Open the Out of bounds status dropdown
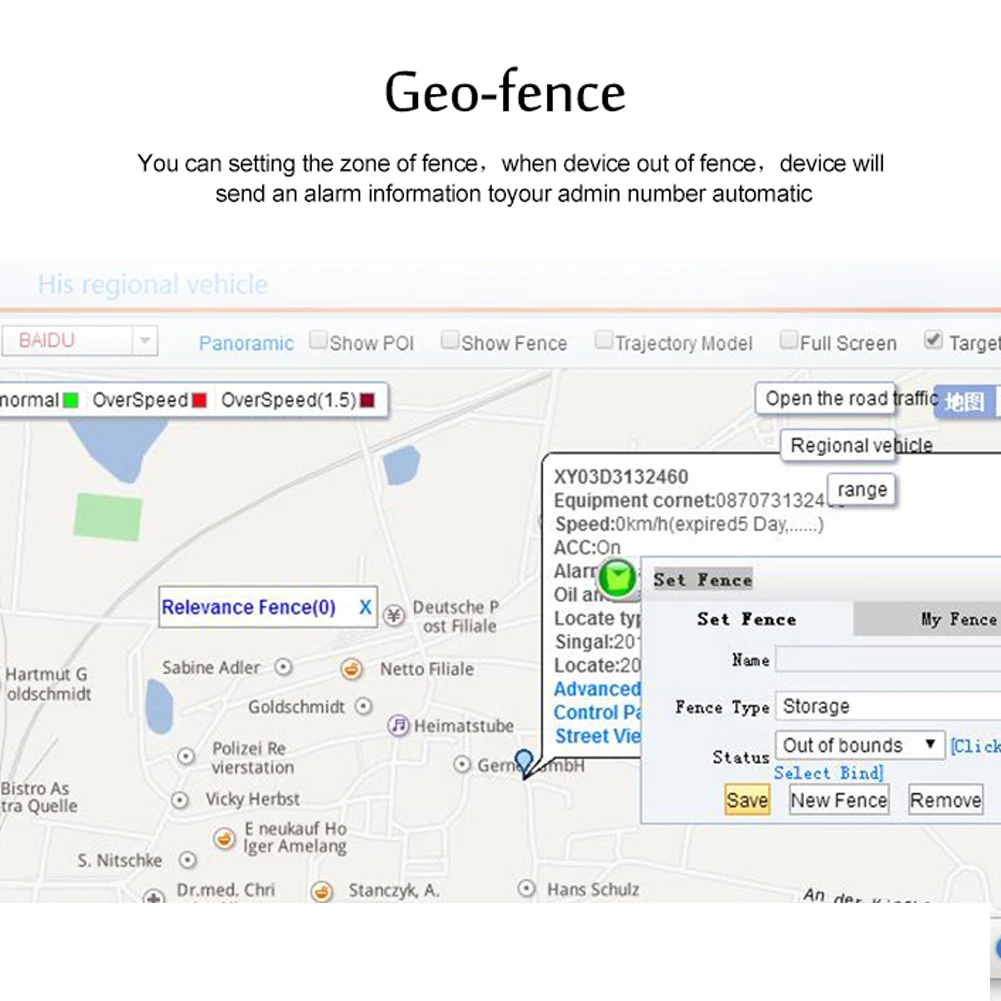The height and width of the screenshot is (1001, 1001). tap(860, 745)
